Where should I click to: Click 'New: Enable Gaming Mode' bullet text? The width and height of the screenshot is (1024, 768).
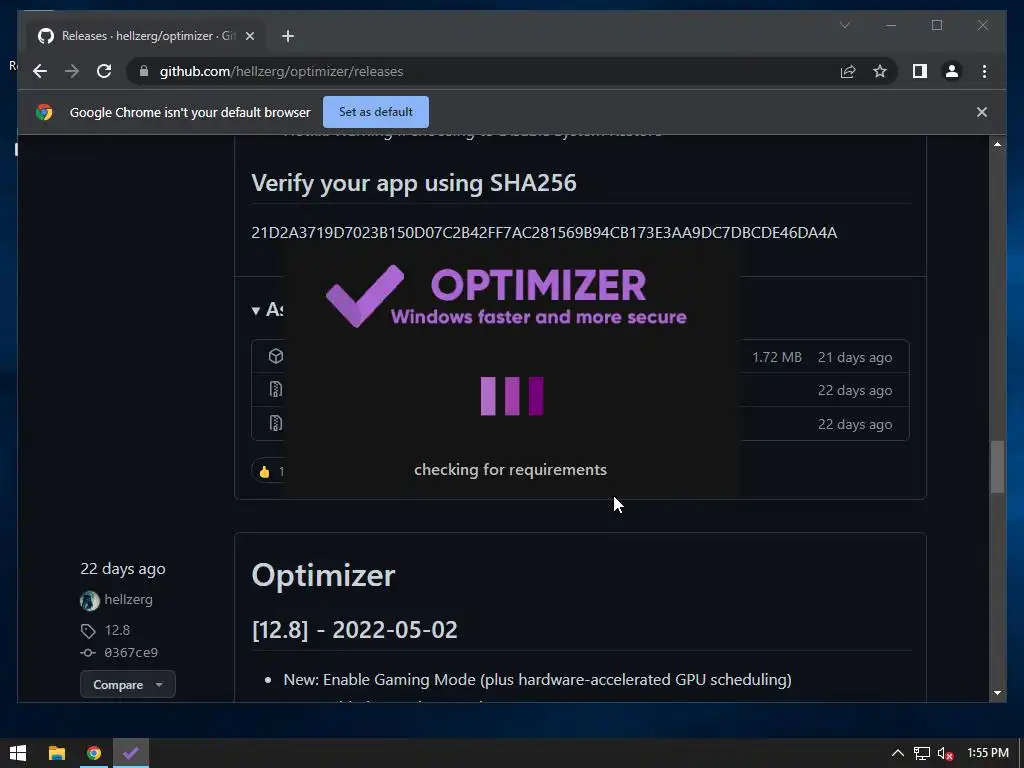point(537,679)
